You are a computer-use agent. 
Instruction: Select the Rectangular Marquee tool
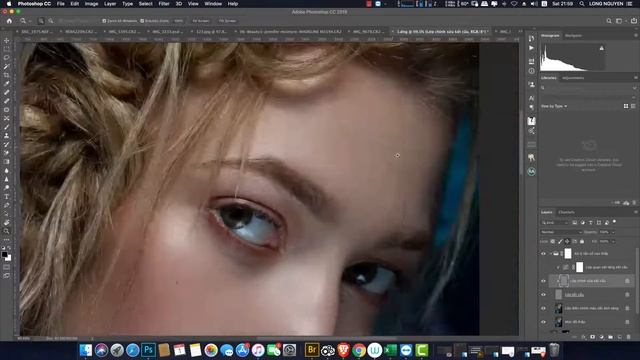pyautogui.click(x=7, y=49)
